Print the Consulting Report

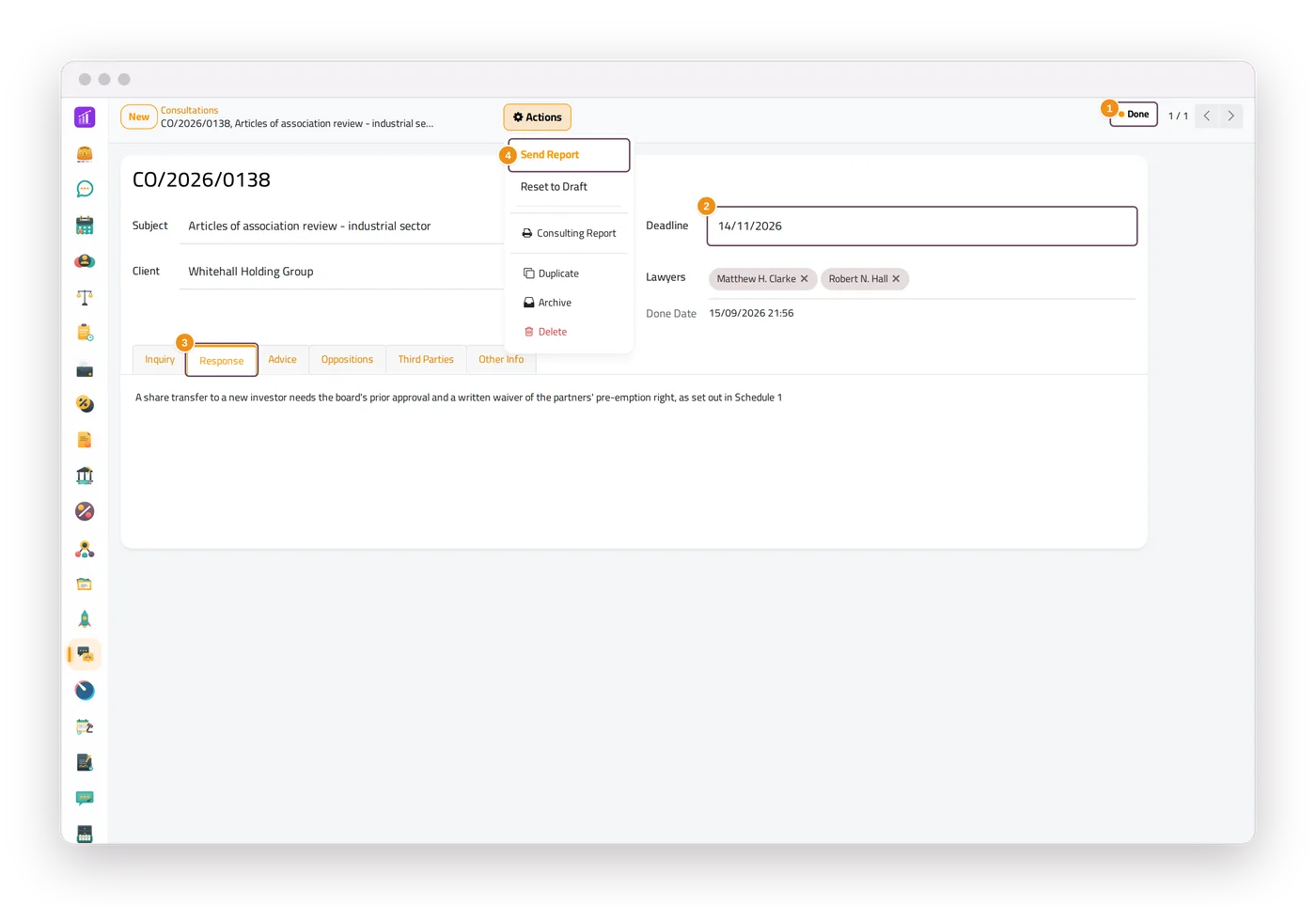click(569, 233)
